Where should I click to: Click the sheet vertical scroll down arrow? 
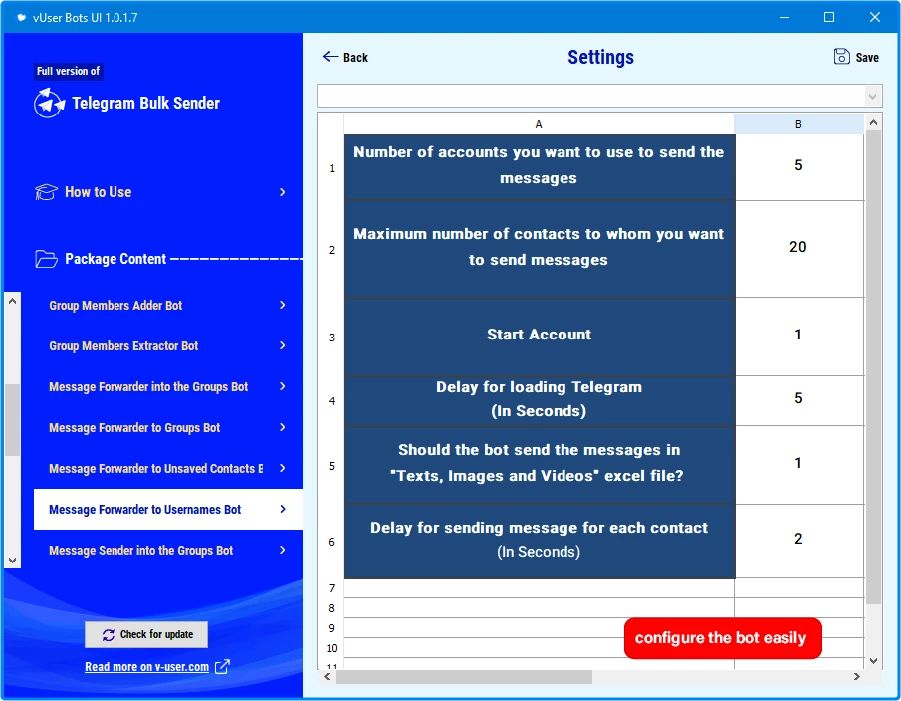[873, 661]
